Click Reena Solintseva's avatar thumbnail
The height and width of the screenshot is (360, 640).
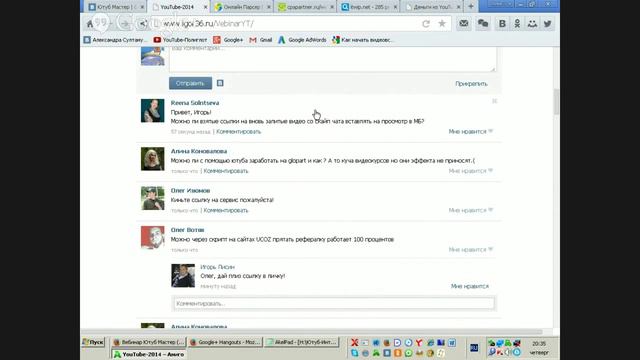[x=153, y=111]
